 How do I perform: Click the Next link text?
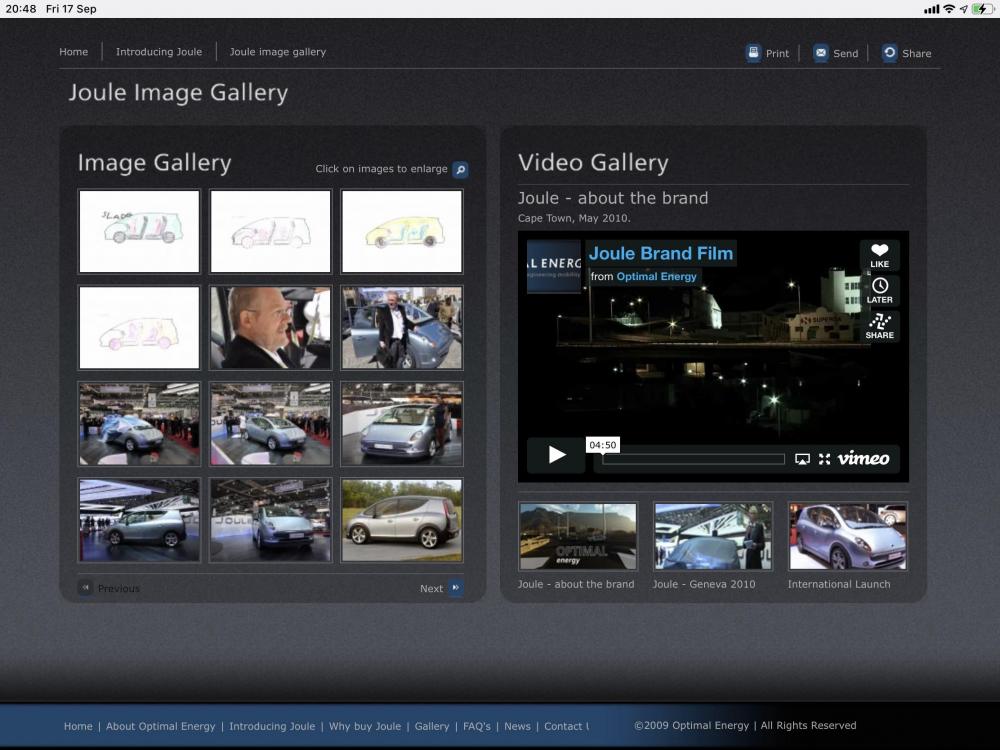(x=431, y=589)
